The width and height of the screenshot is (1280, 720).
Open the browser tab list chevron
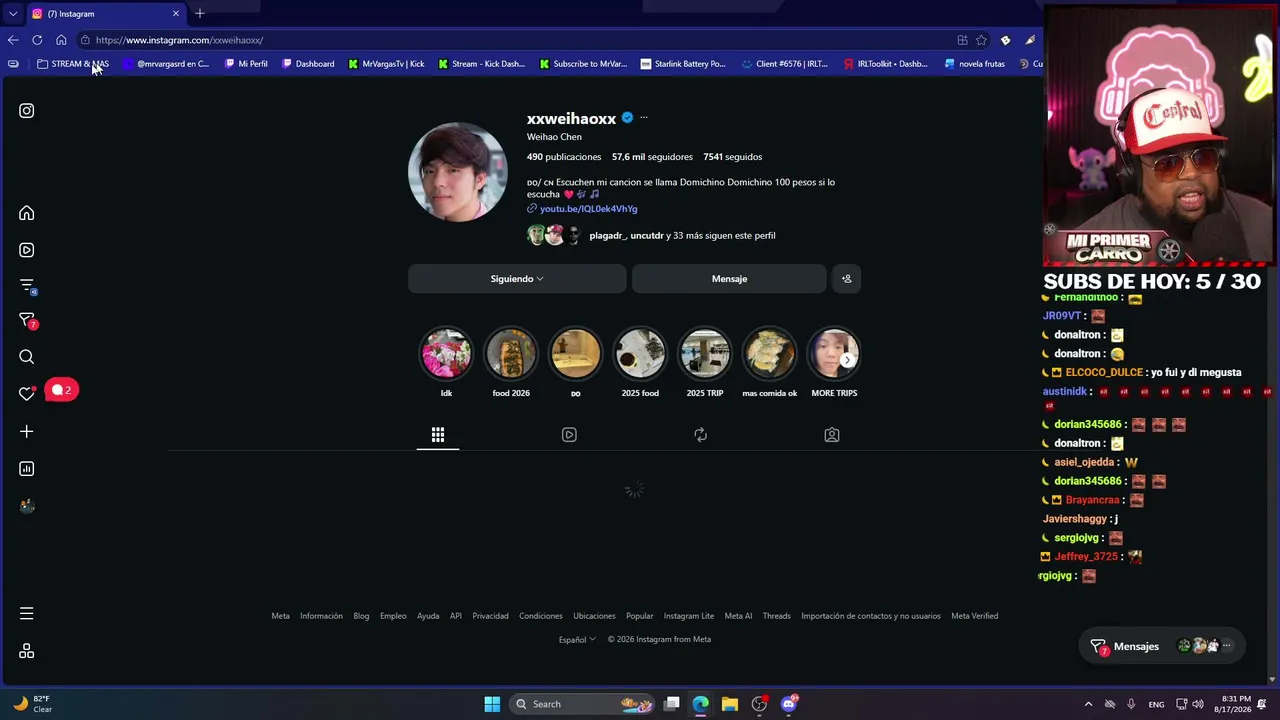click(13, 14)
